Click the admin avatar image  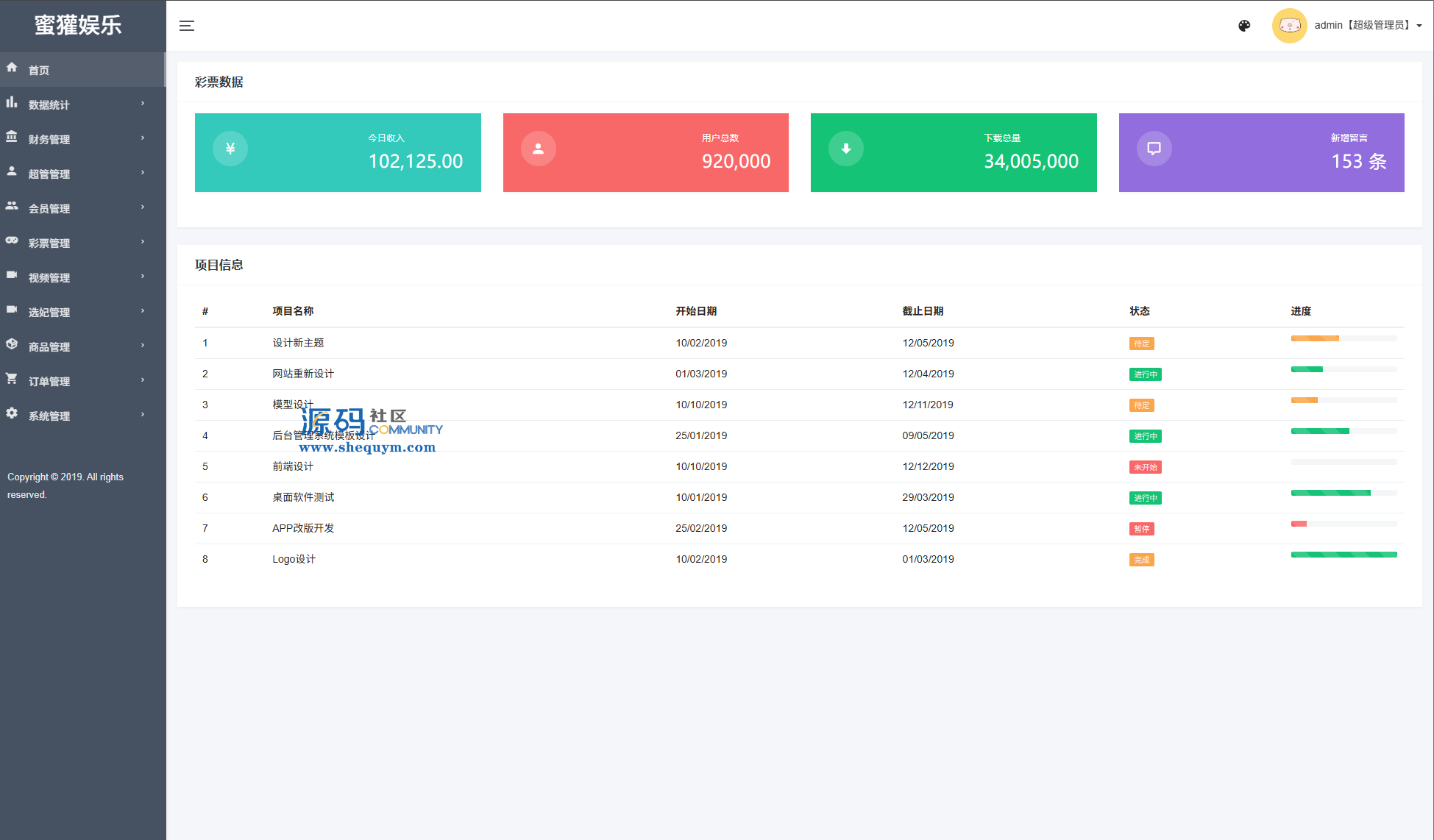tap(1289, 26)
